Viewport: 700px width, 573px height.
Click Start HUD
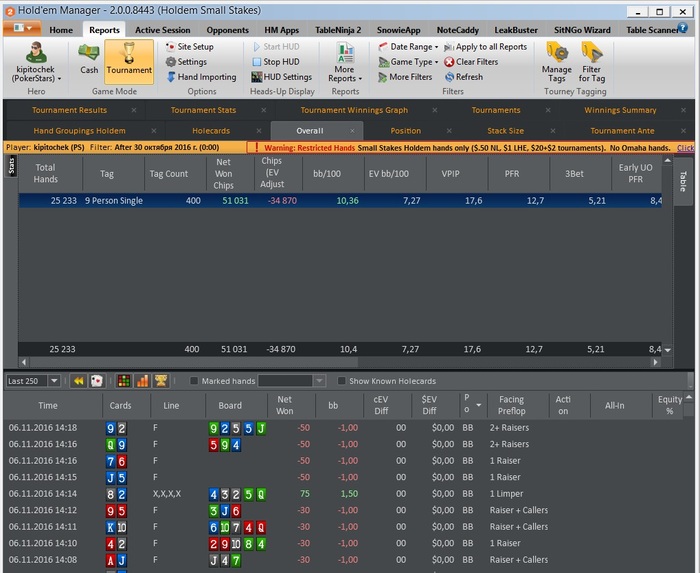pos(276,46)
